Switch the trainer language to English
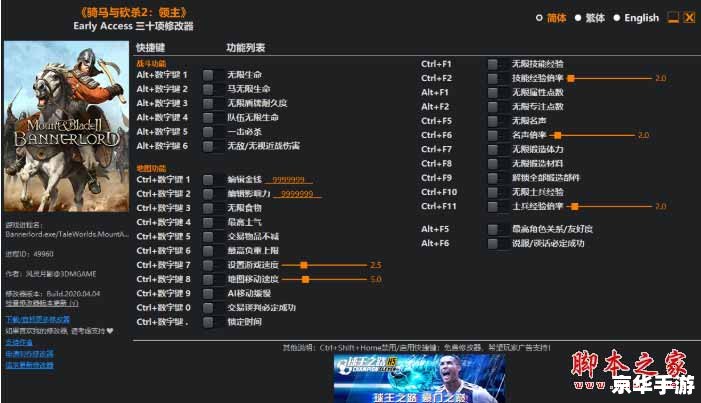701x403 pixels. [x=617, y=18]
